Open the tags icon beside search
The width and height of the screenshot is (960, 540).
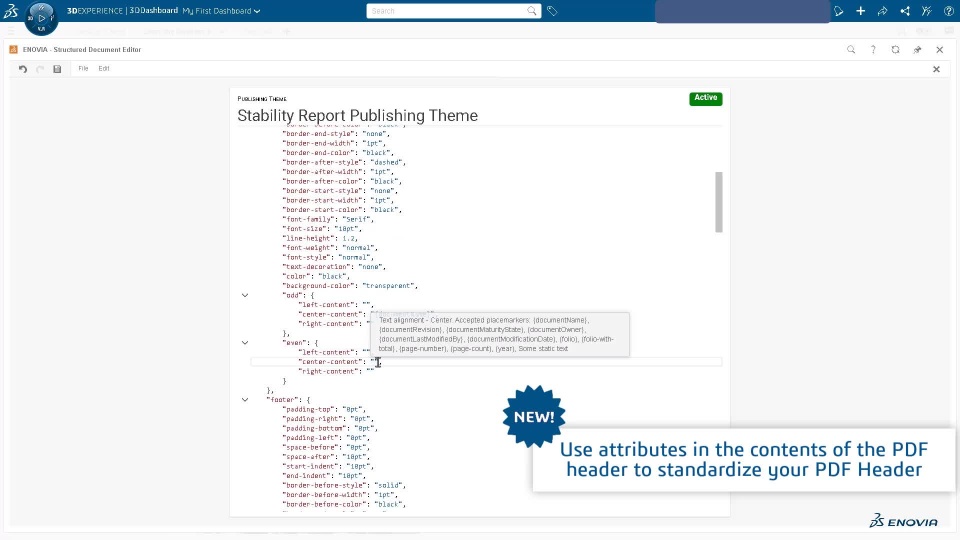pyautogui.click(x=552, y=11)
